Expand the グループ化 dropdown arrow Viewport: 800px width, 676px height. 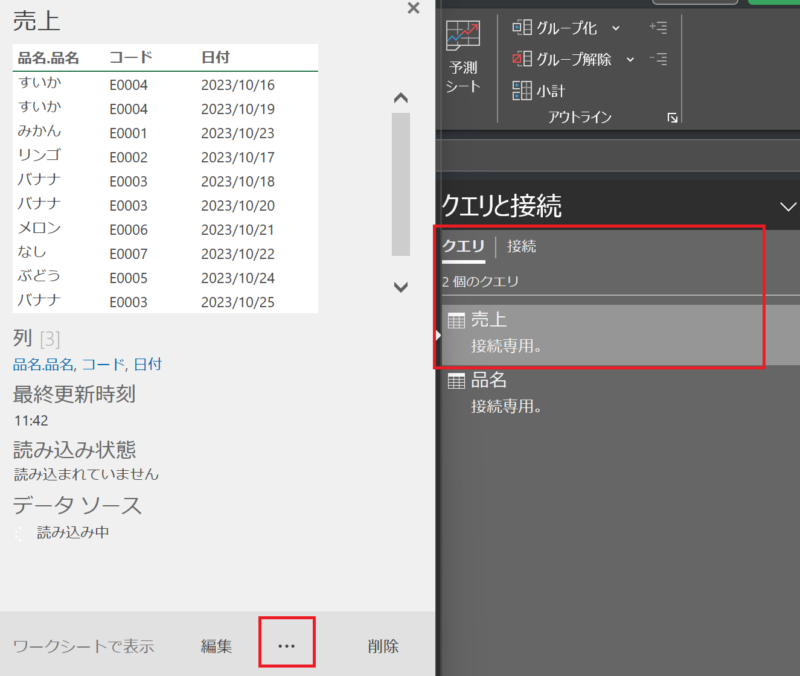[x=616, y=28]
